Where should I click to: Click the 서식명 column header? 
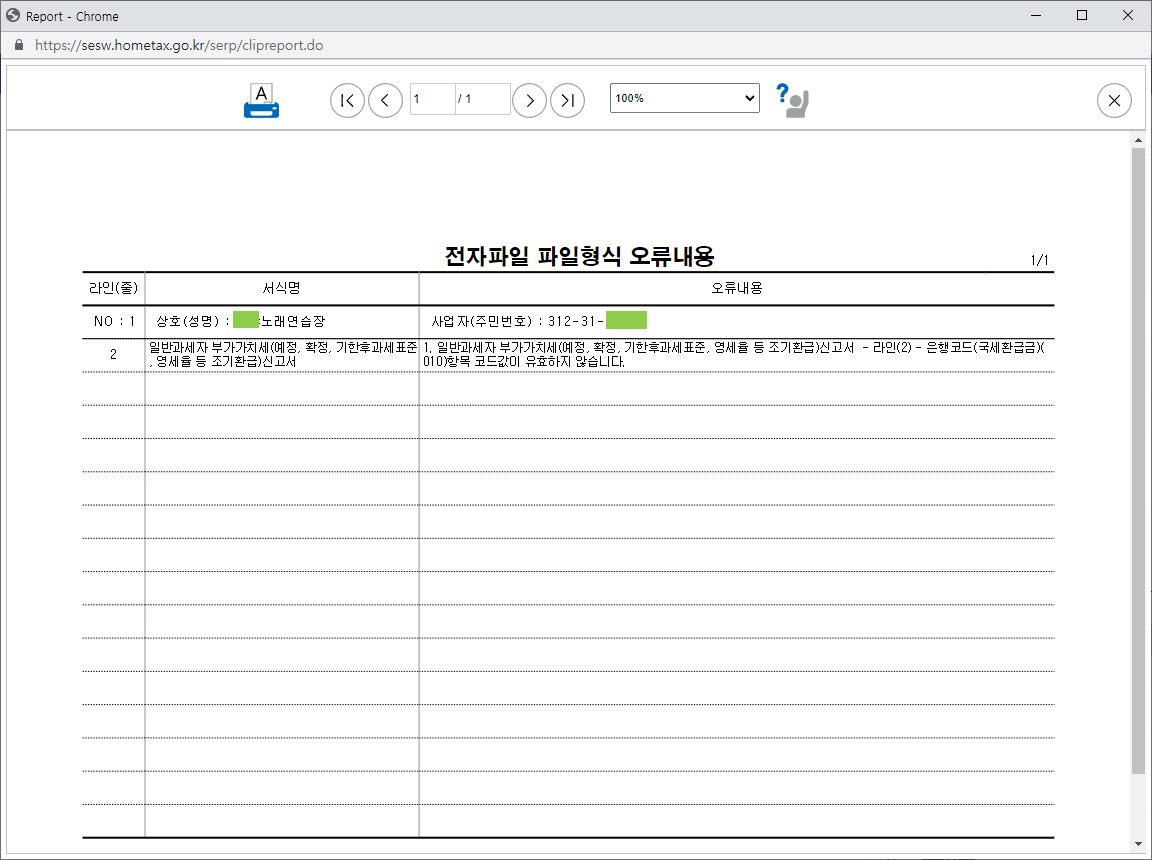[281, 288]
